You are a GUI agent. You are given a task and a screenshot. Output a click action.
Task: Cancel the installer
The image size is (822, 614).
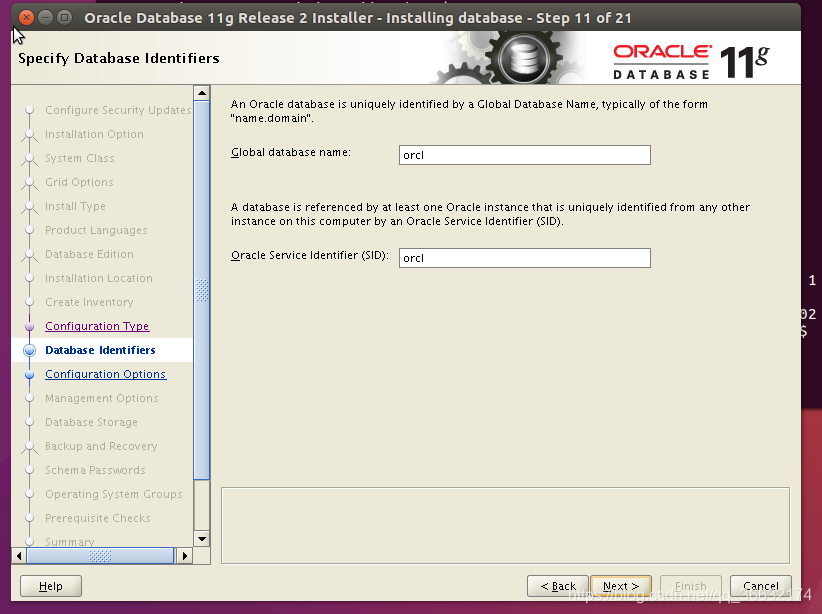(x=761, y=586)
